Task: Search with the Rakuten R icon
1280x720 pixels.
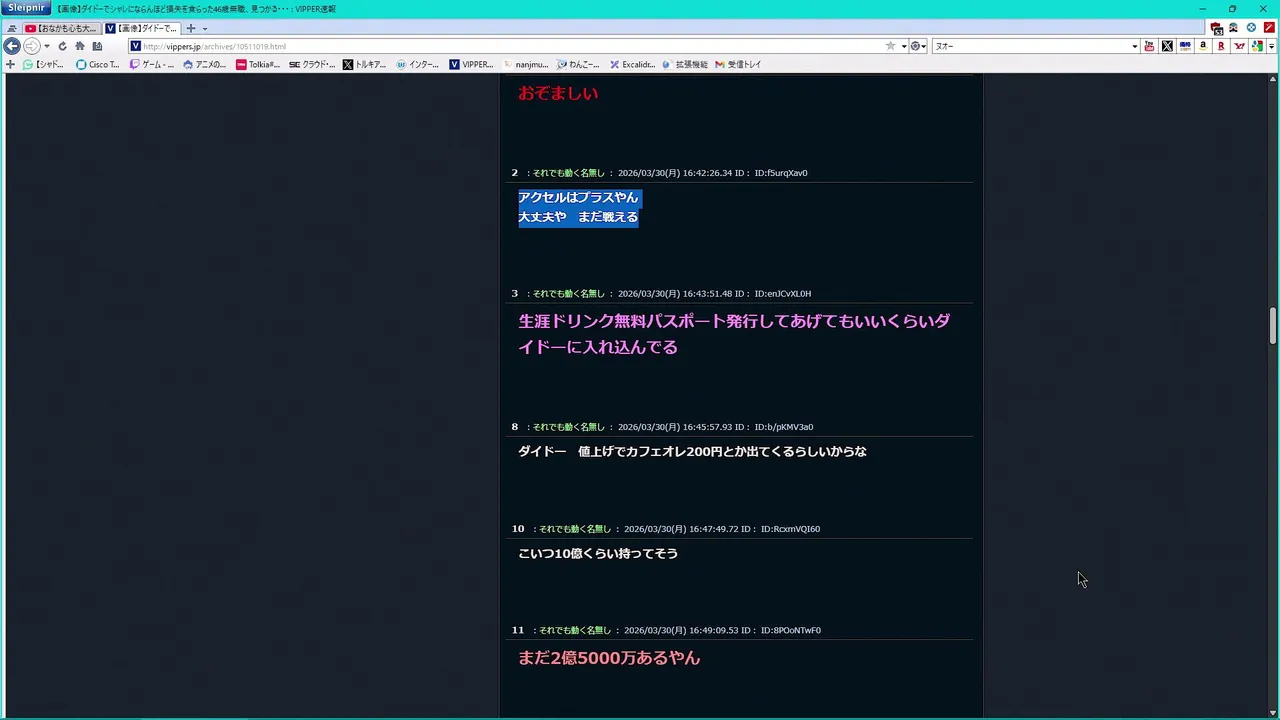Action: pos(1221,46)
